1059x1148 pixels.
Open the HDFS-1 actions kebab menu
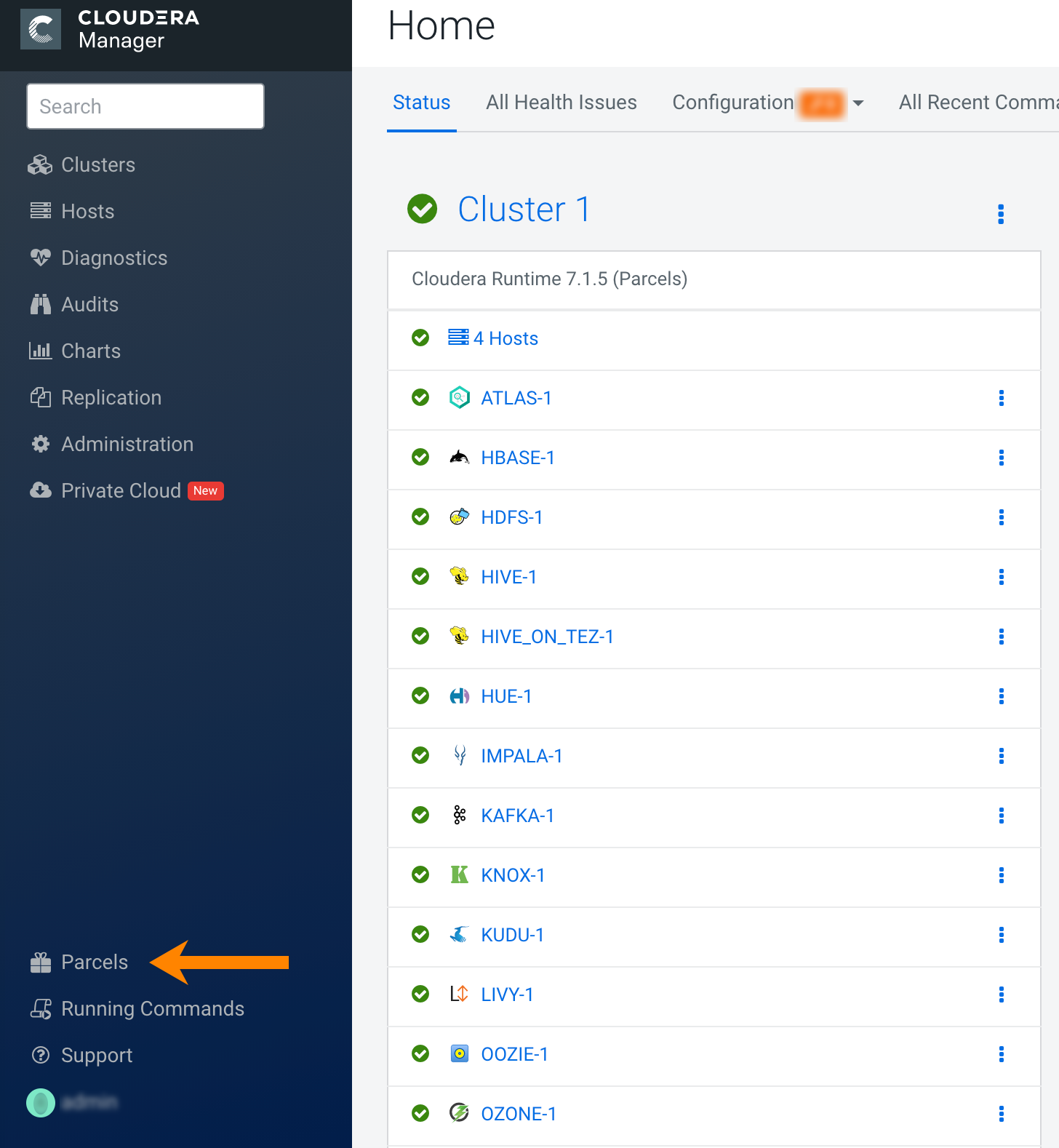click(1002, 517)
